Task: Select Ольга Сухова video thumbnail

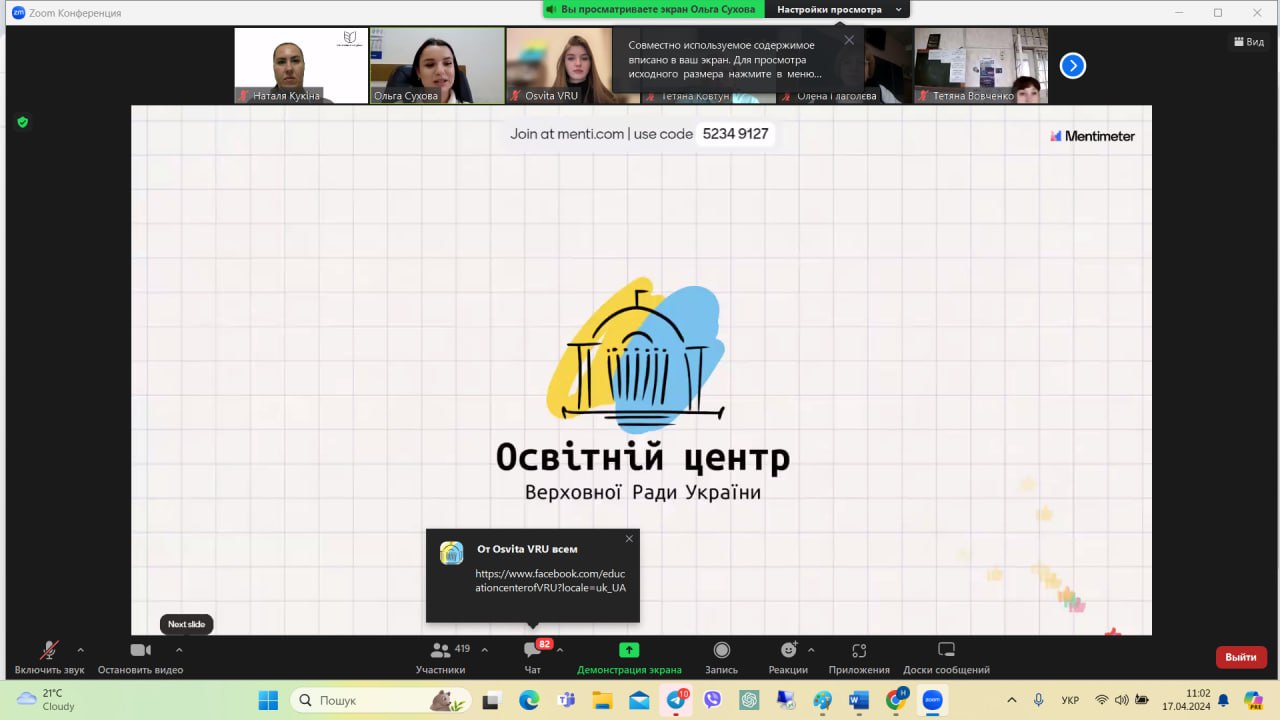Action: [437, 65]
